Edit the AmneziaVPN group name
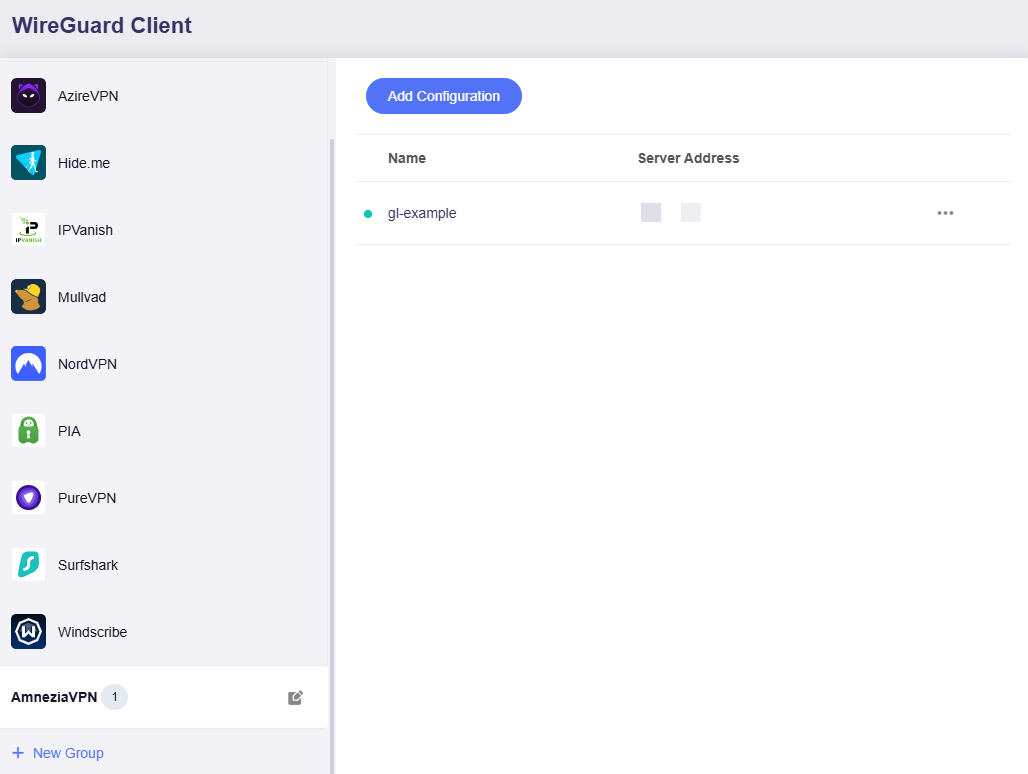Screen dimensions: 1028x774 tap(295, 698)
